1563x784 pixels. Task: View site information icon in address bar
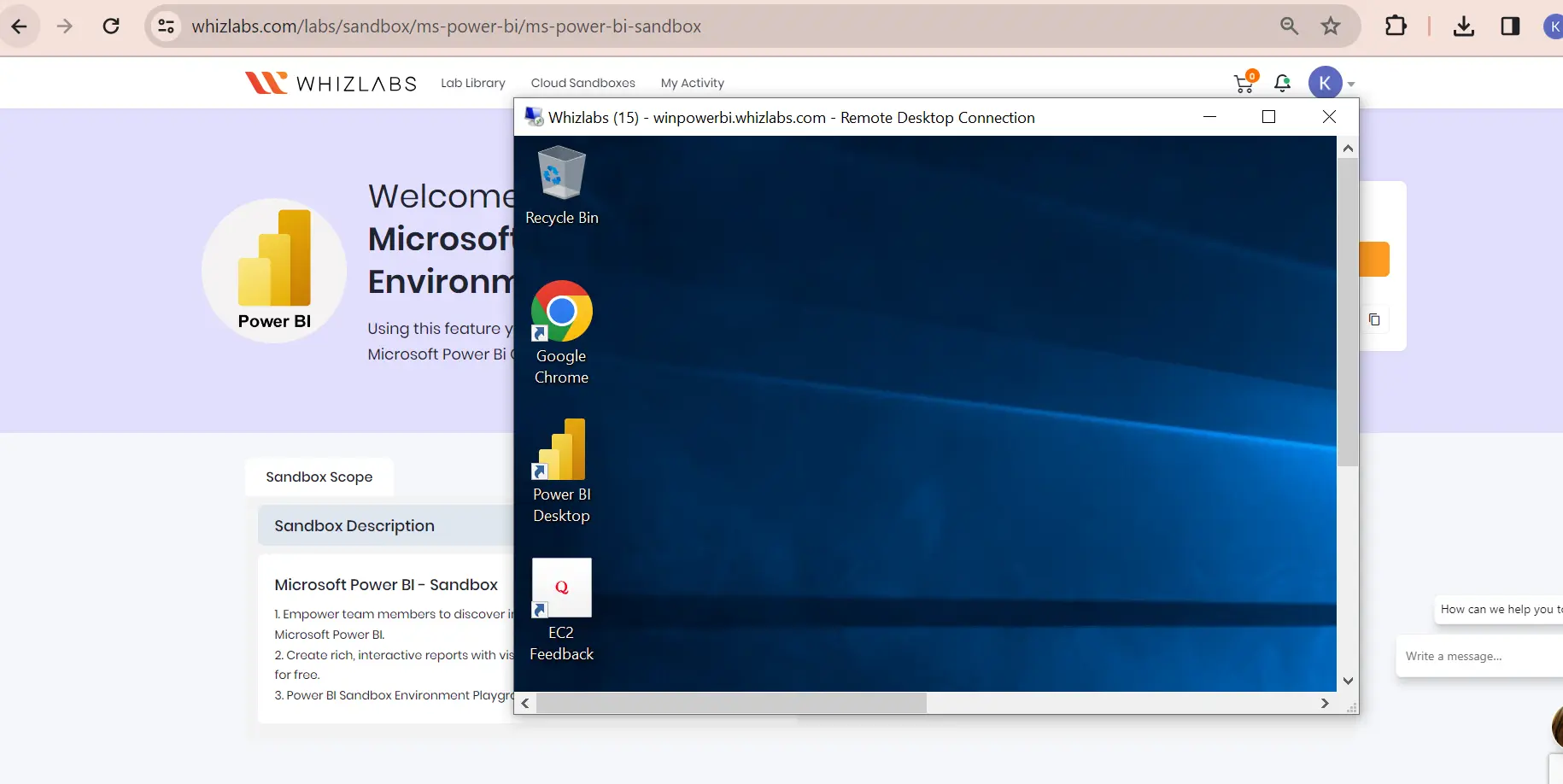(167, 26)
